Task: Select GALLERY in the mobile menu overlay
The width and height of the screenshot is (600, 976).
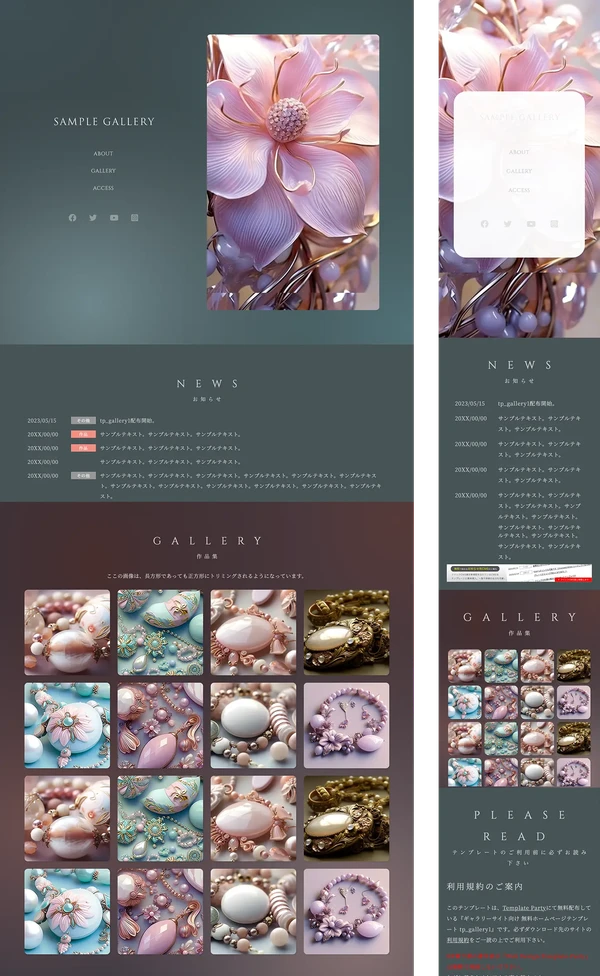Action: click(519, 171)
